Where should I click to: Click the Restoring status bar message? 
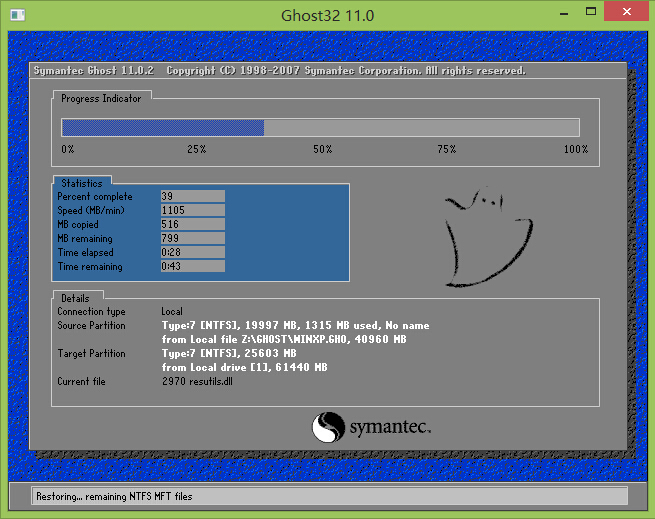[x=114, y=496]
